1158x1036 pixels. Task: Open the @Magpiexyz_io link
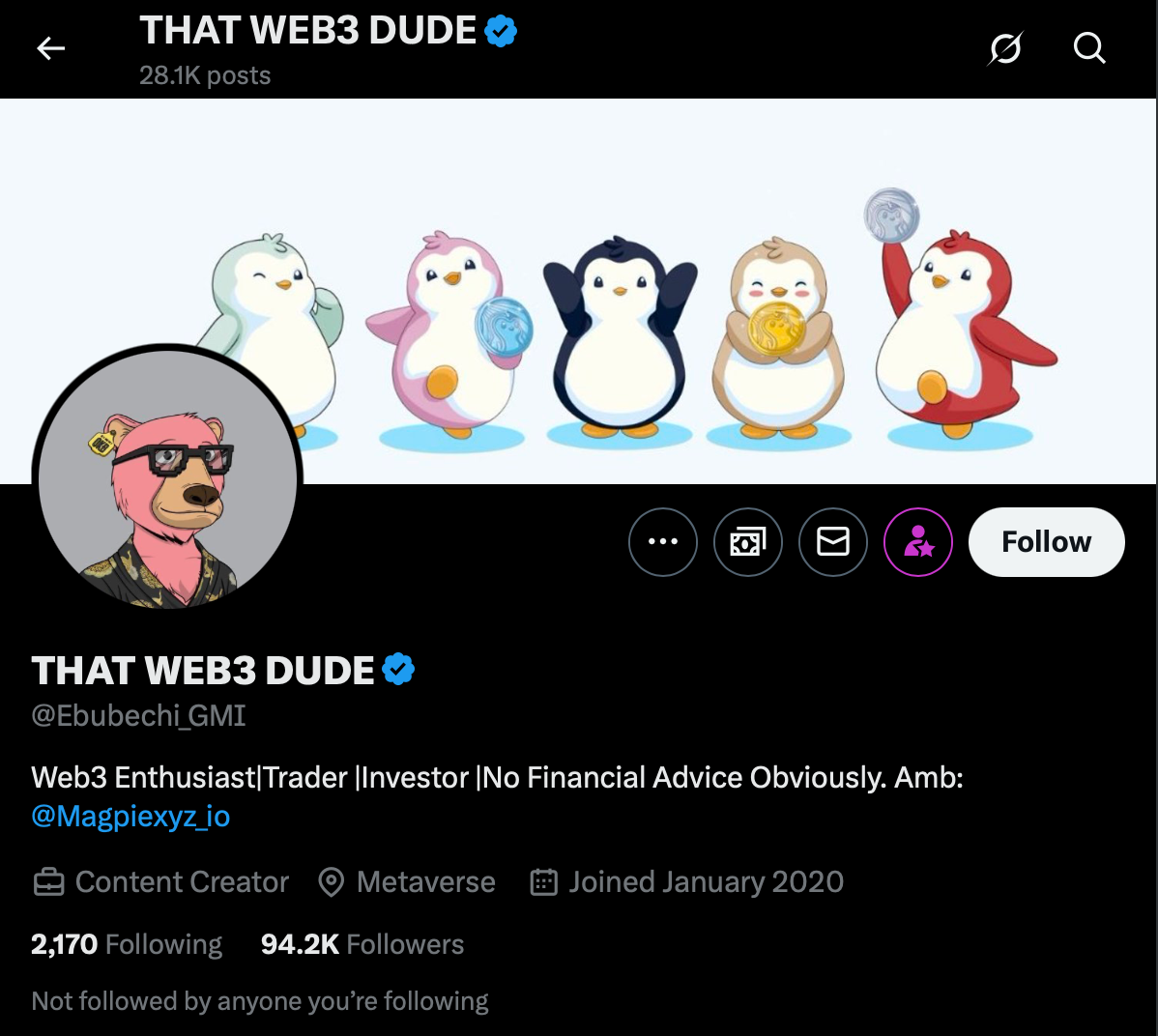130,818
